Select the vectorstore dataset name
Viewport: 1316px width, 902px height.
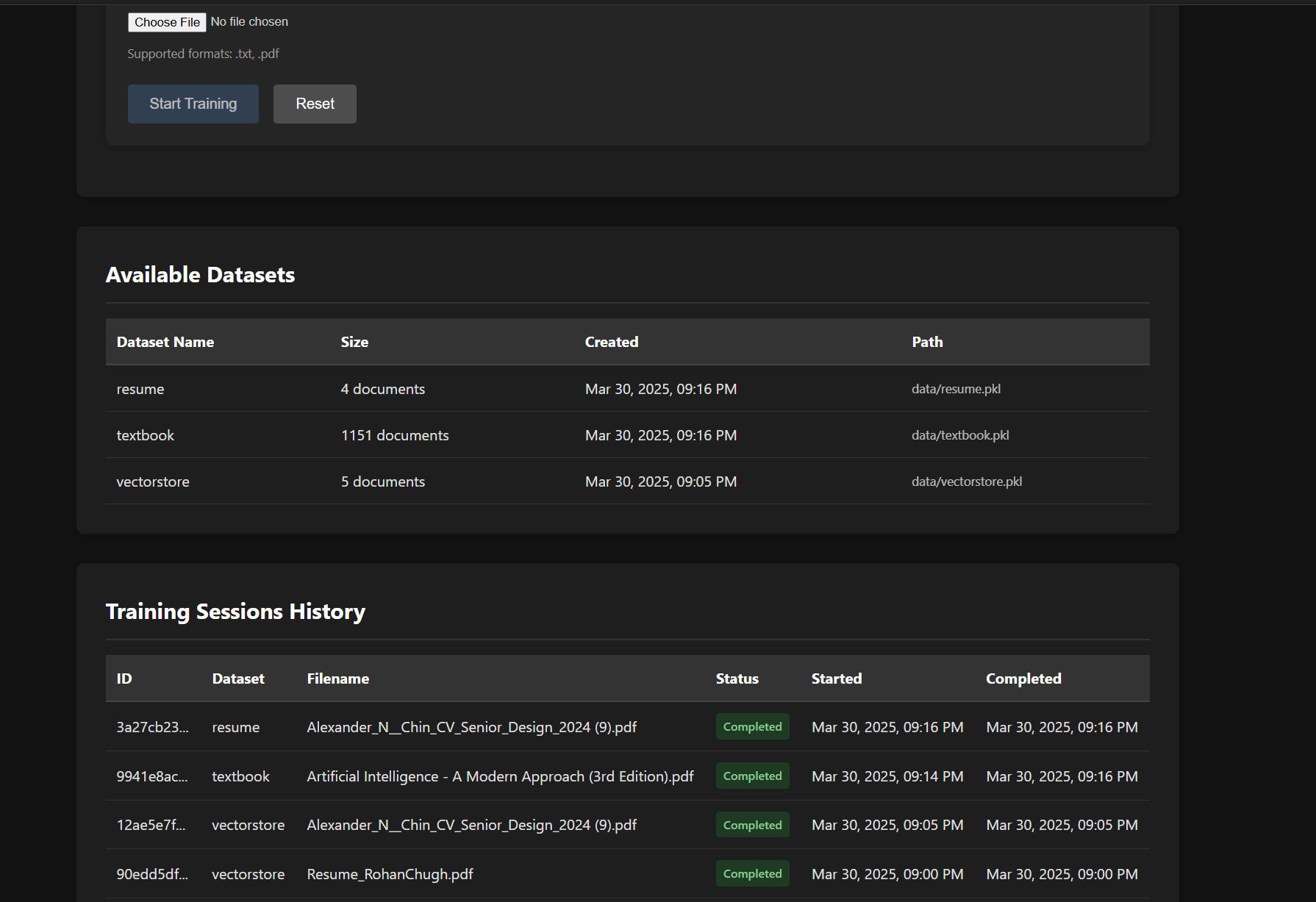coord(153,482)
